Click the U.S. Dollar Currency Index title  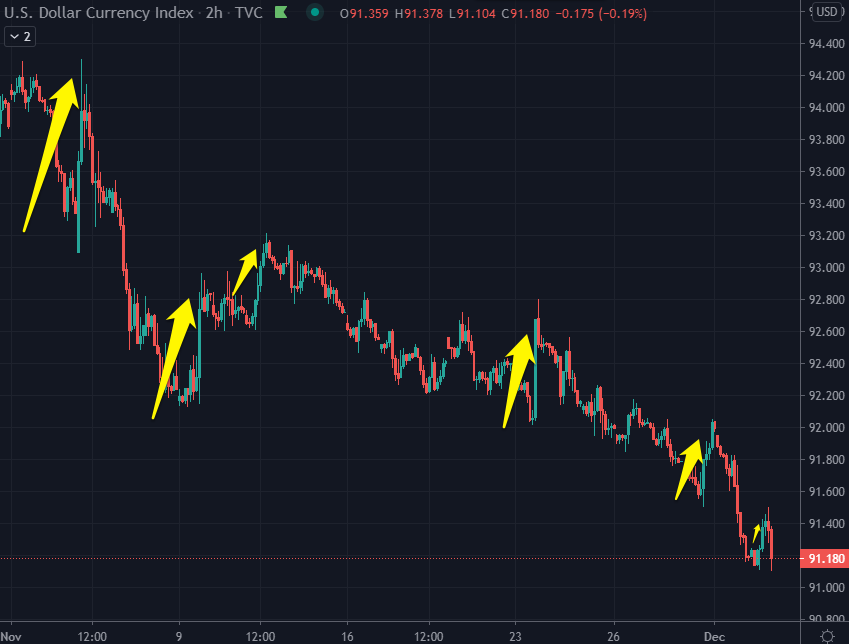click(99, 12)
